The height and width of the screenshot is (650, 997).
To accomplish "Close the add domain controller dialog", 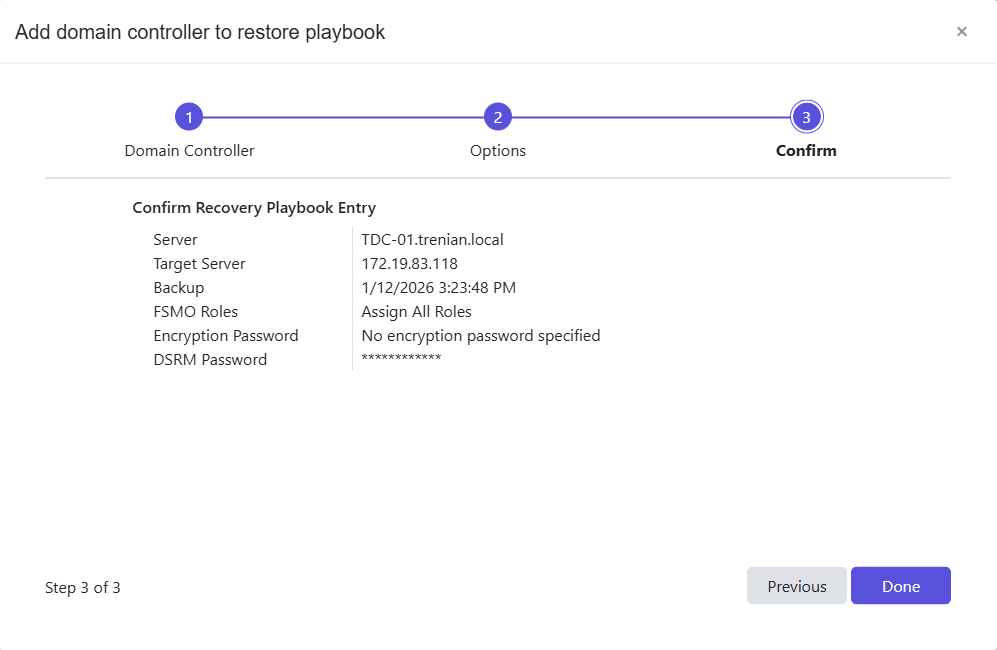I will pos(962,31).
